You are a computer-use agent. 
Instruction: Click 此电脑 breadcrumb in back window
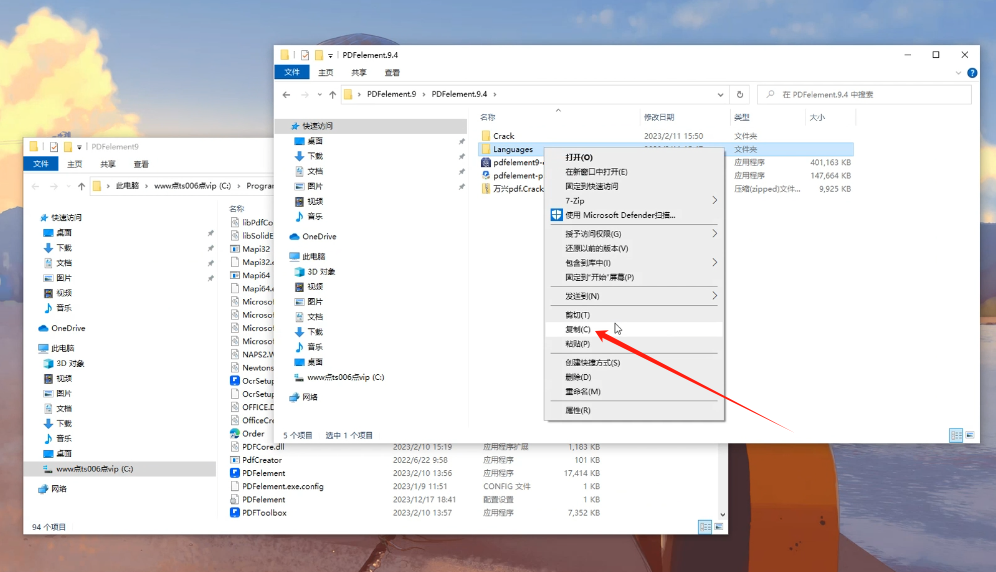pyautogui.click(x=127, y=186)
